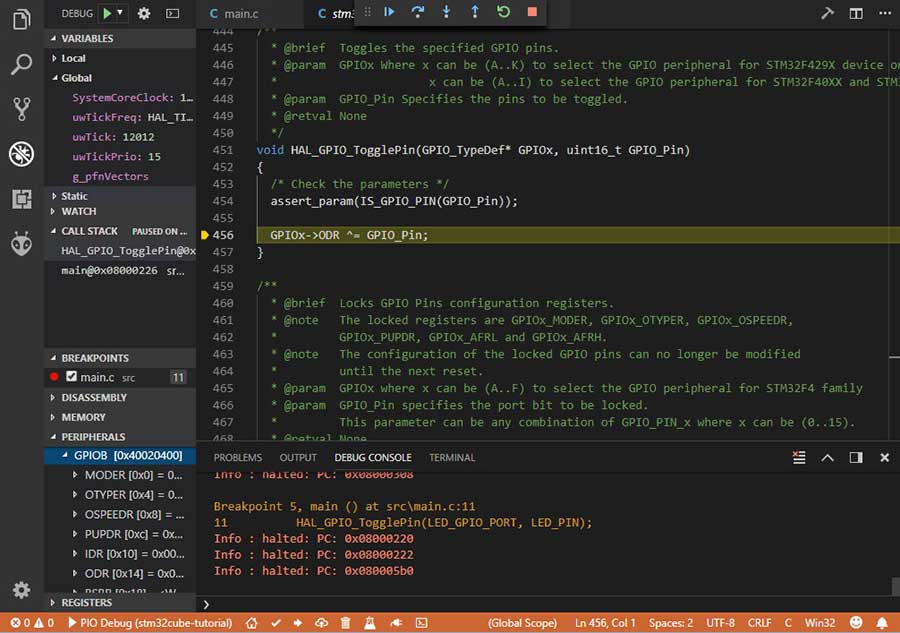900x633 pixels.
Task: Expand the MODER register node
Action: (76, 475)
